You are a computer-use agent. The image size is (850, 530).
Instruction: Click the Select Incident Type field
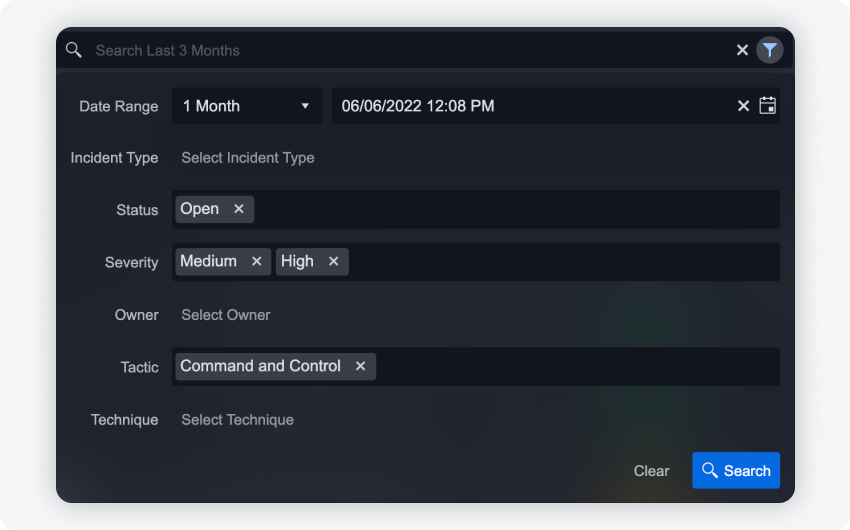248,158
